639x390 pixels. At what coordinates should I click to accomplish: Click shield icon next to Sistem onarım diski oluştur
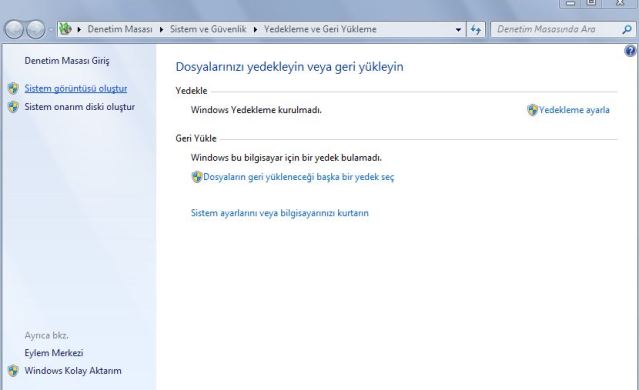(x=13, y=107)
